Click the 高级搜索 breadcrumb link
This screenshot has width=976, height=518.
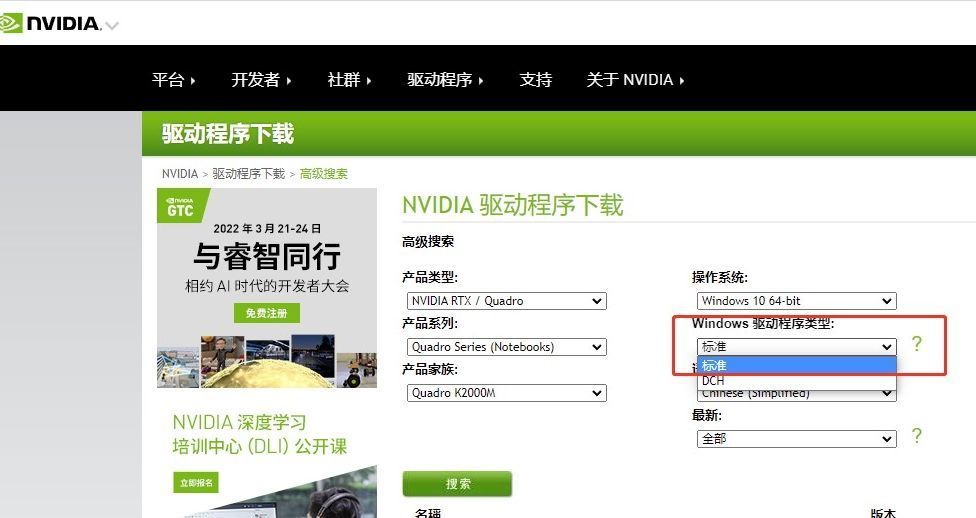pyautogui.click(x=324, y=174)
